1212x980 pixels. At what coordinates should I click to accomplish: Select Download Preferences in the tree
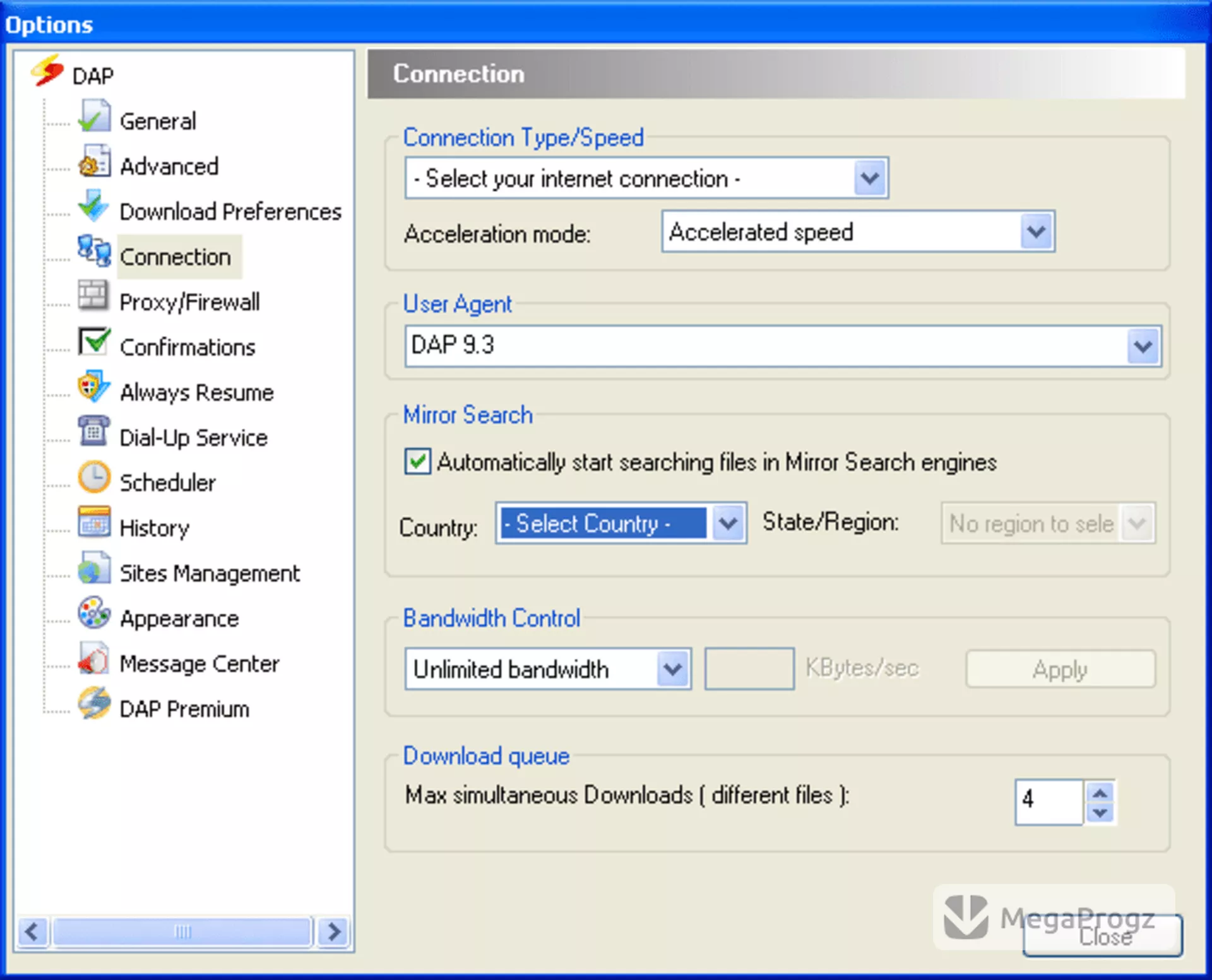coord(230,212)
